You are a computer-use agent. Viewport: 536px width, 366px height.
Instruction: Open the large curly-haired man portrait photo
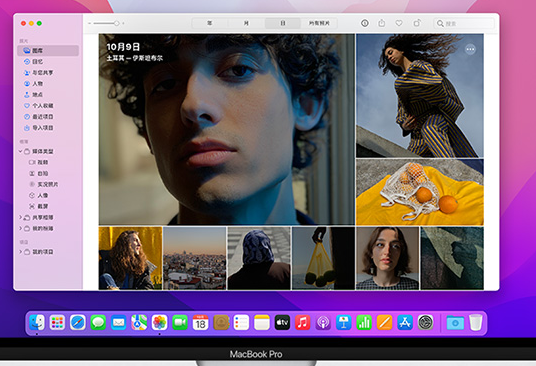click(227, 129)
